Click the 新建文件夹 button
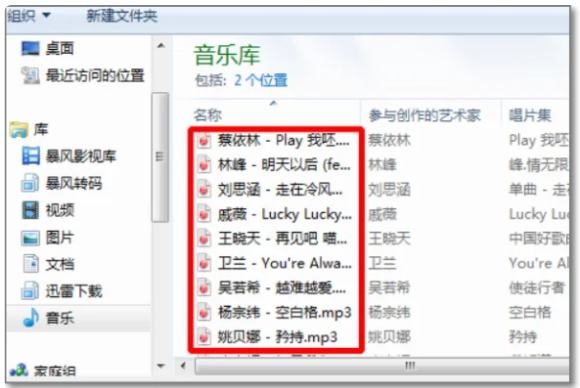 (122, 16)
